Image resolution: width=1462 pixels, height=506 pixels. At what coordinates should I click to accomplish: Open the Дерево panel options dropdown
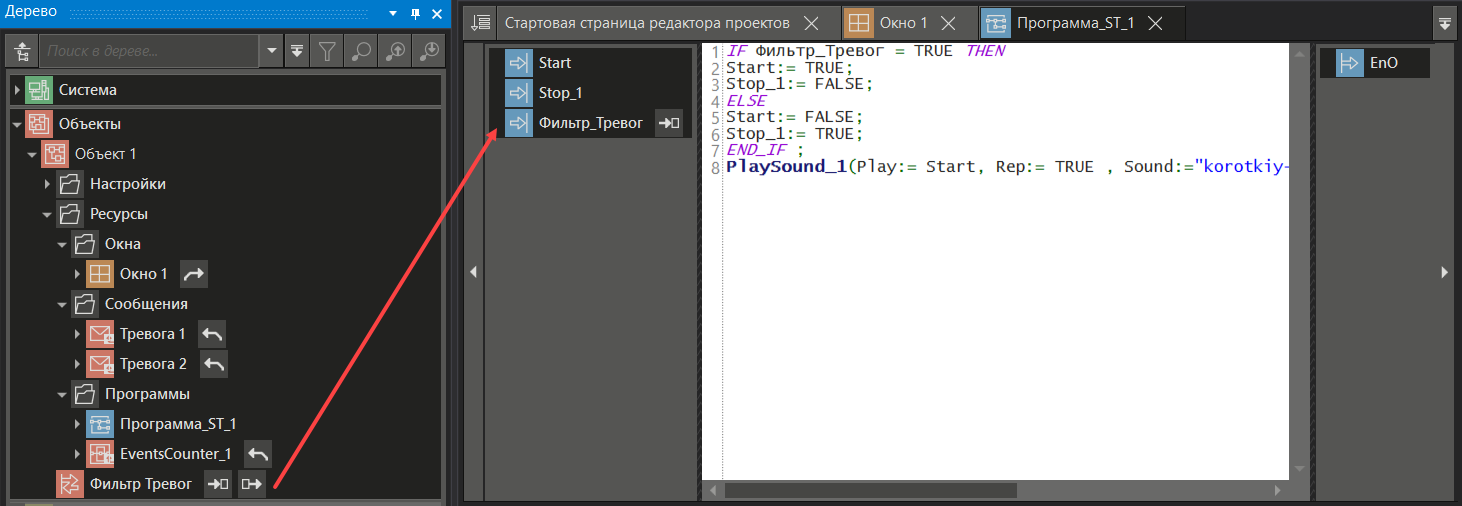pyautogui.click(x=394, y=13)
